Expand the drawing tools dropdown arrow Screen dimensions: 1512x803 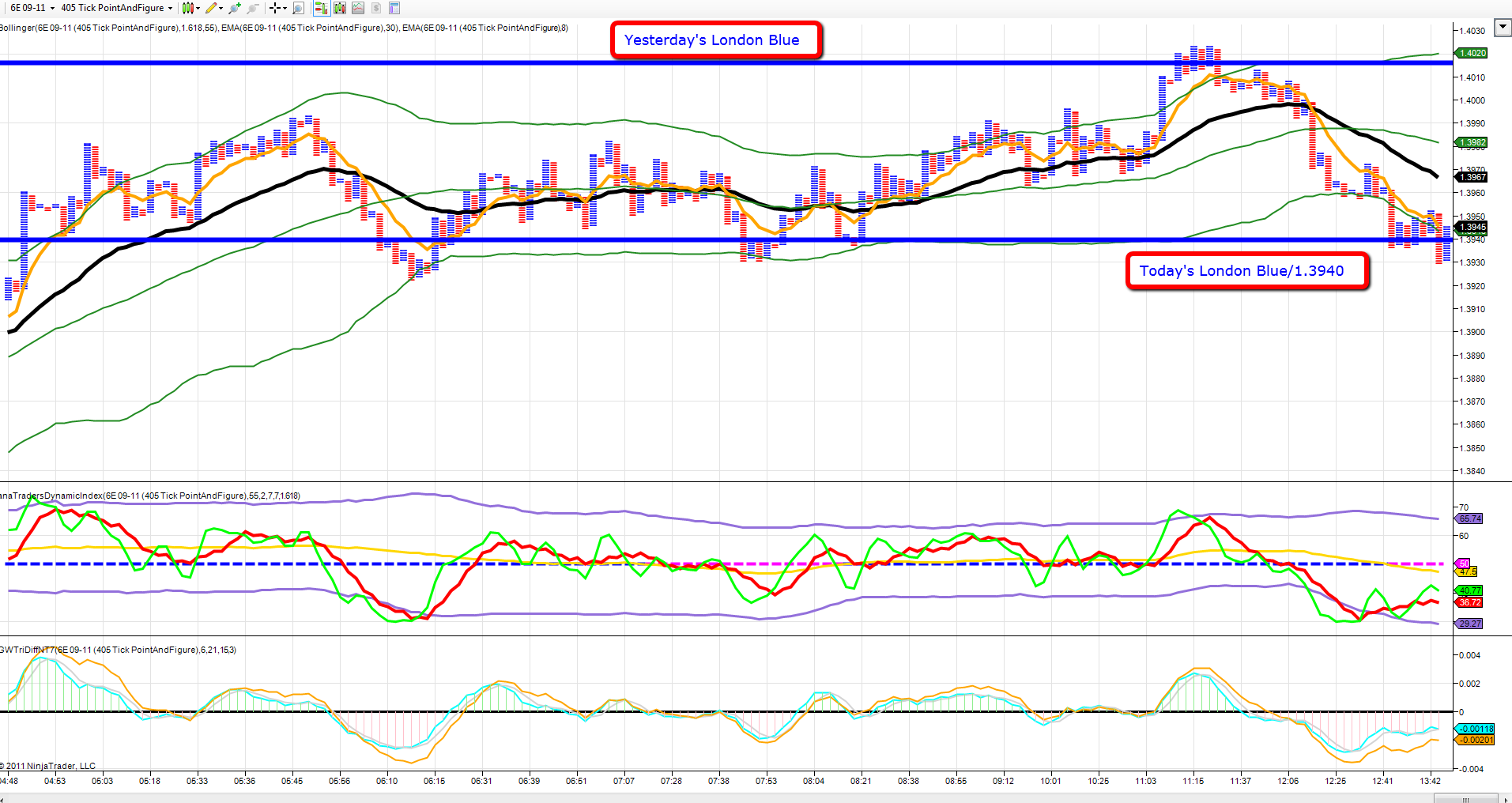pyautogui.click(x=221, y=9)
